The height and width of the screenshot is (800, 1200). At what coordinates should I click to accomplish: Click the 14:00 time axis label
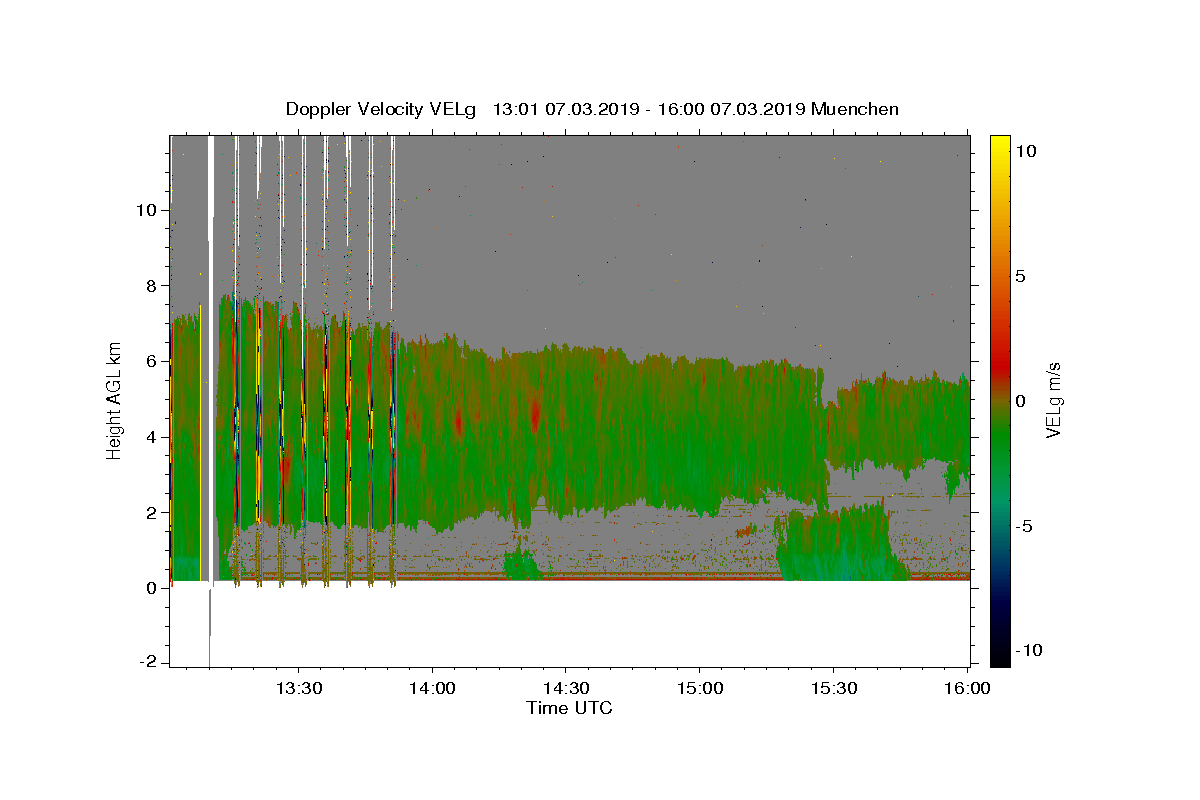click(432, 689)
